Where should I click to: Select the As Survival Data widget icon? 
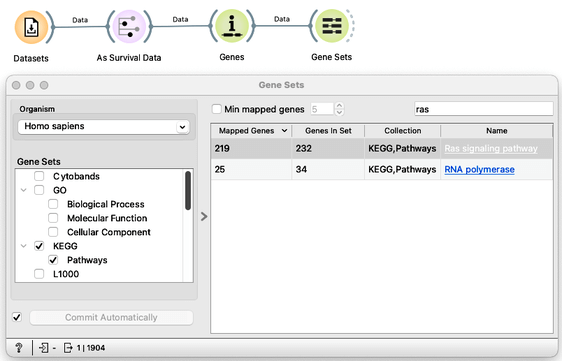(x=129, y=27)
